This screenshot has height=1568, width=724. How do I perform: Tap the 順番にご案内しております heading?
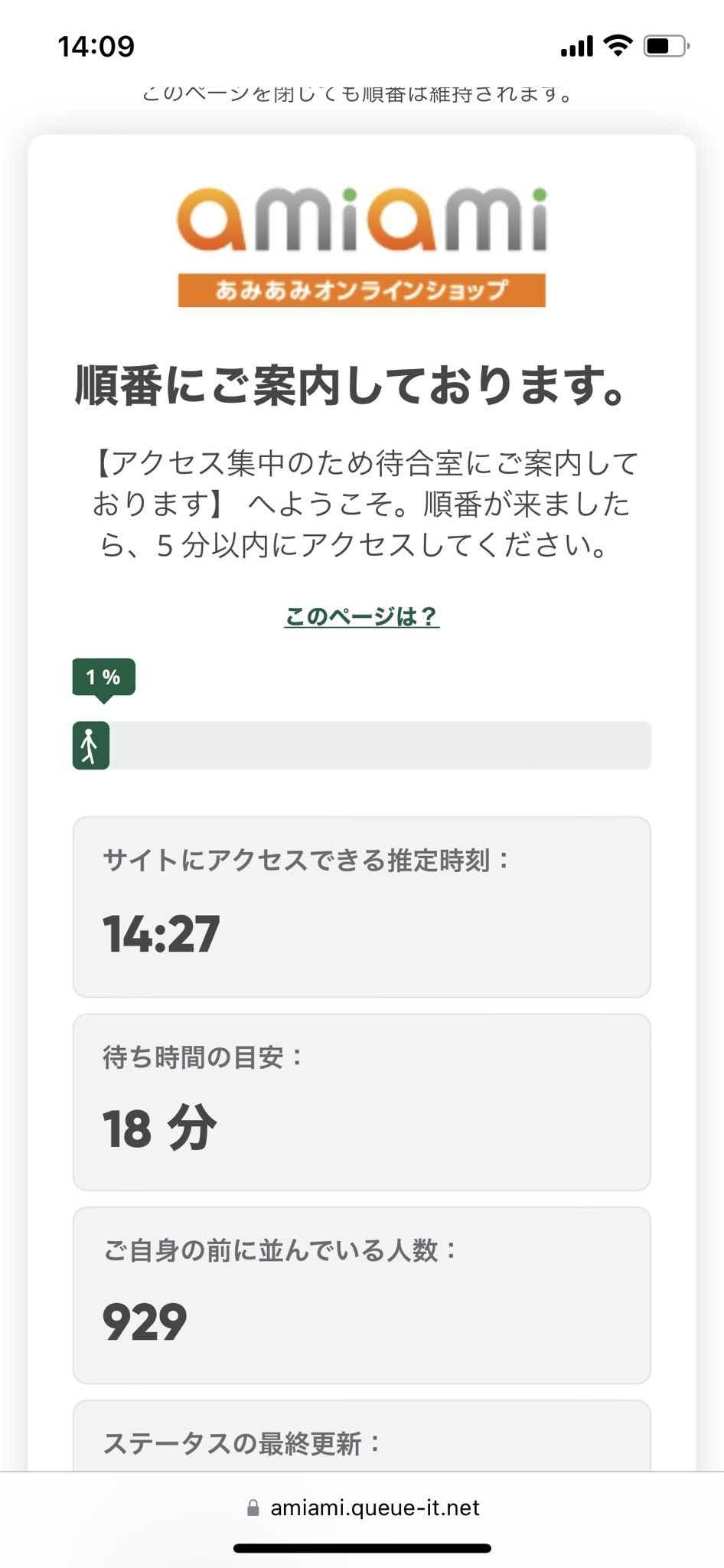click(352, 385)
